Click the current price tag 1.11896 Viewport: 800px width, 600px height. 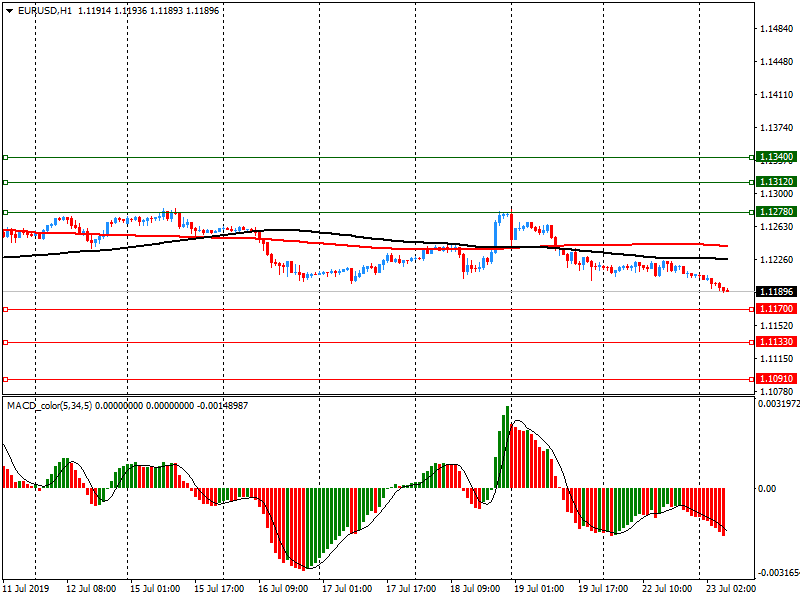tap(777, 291)
